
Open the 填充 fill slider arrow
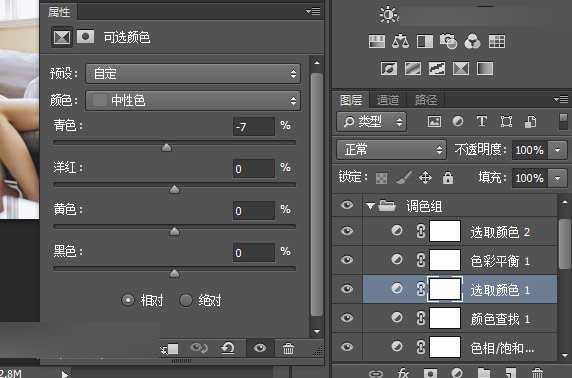point(557,178)
